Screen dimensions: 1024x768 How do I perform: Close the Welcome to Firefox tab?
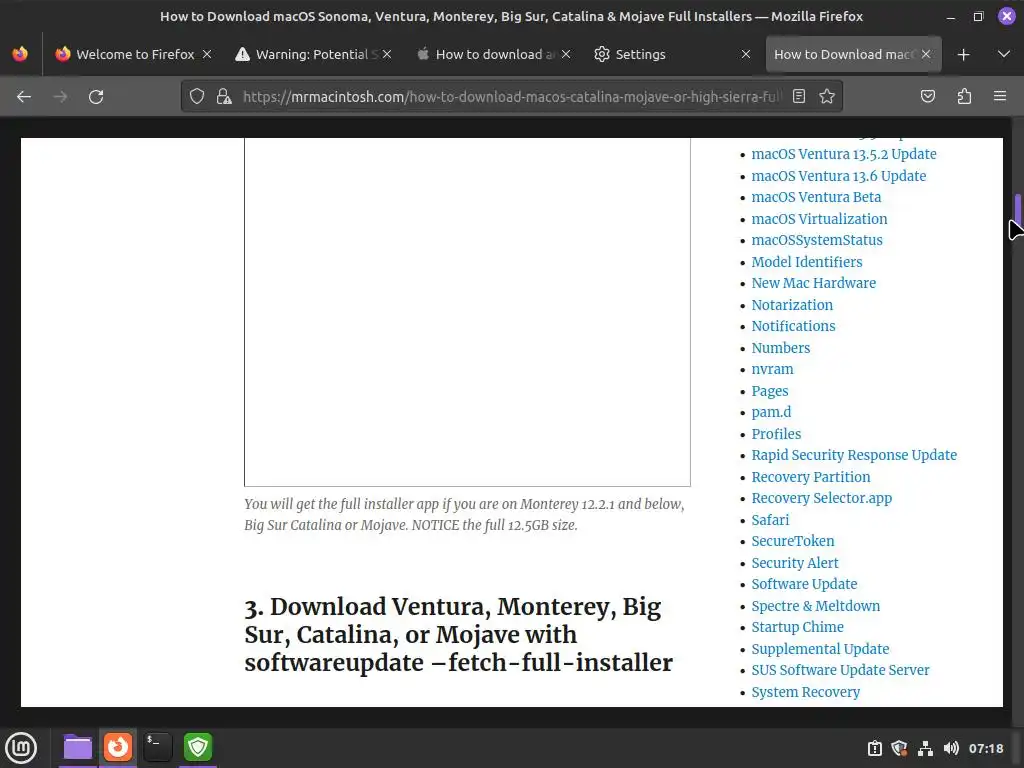click(207, 54)
